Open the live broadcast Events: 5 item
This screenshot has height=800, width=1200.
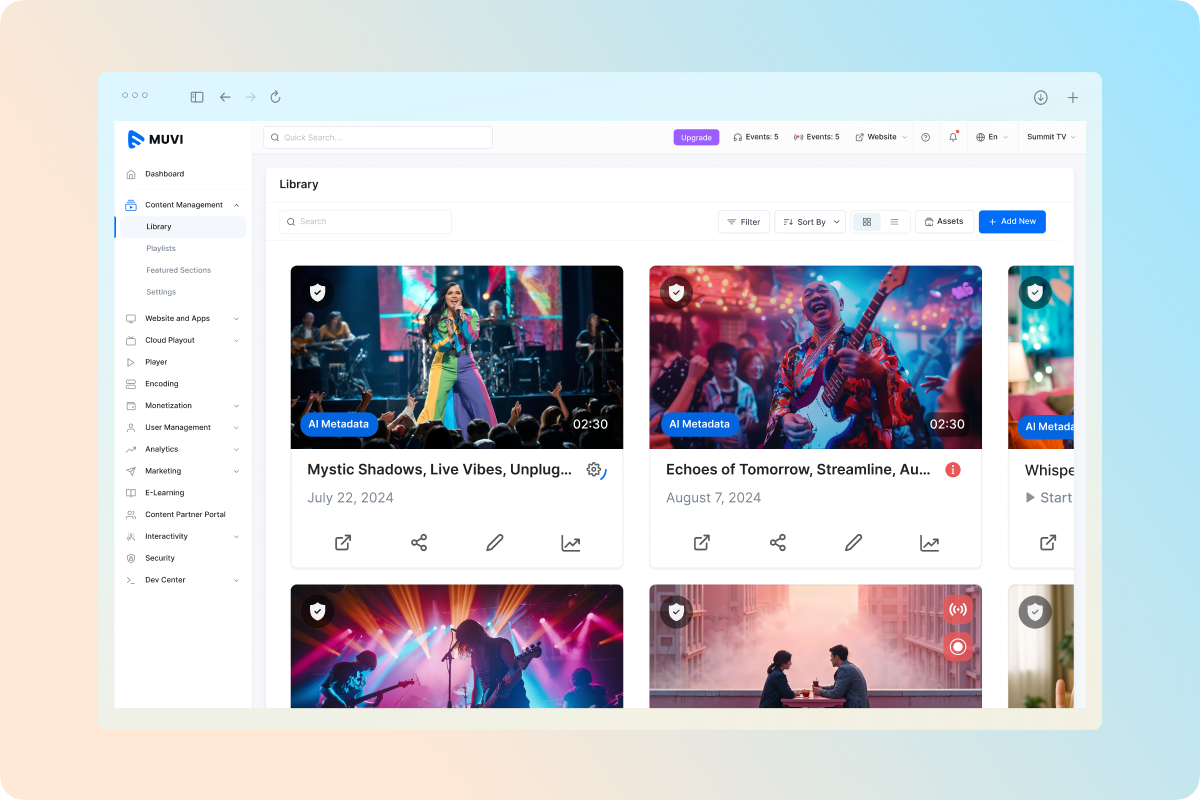click(x=816, y=137)
